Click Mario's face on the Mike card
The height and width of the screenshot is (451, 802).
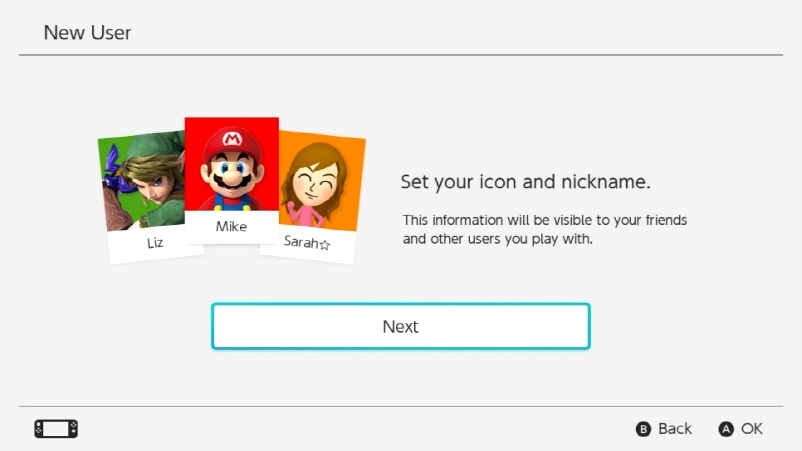232,171
